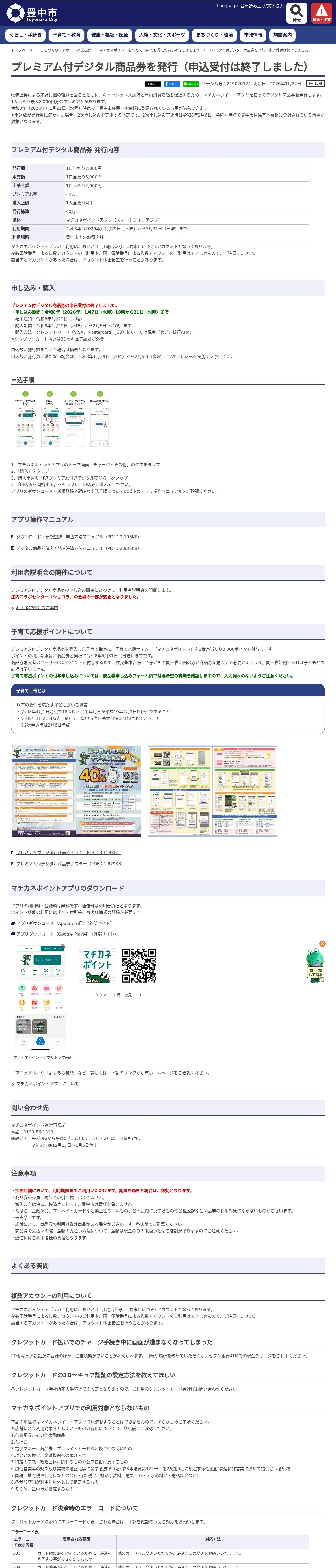Image resolution: width=336 pixels, height=1568 pixels.
Task: Click the download QR code
Action: pyautogui.click(x=138, y=965)
